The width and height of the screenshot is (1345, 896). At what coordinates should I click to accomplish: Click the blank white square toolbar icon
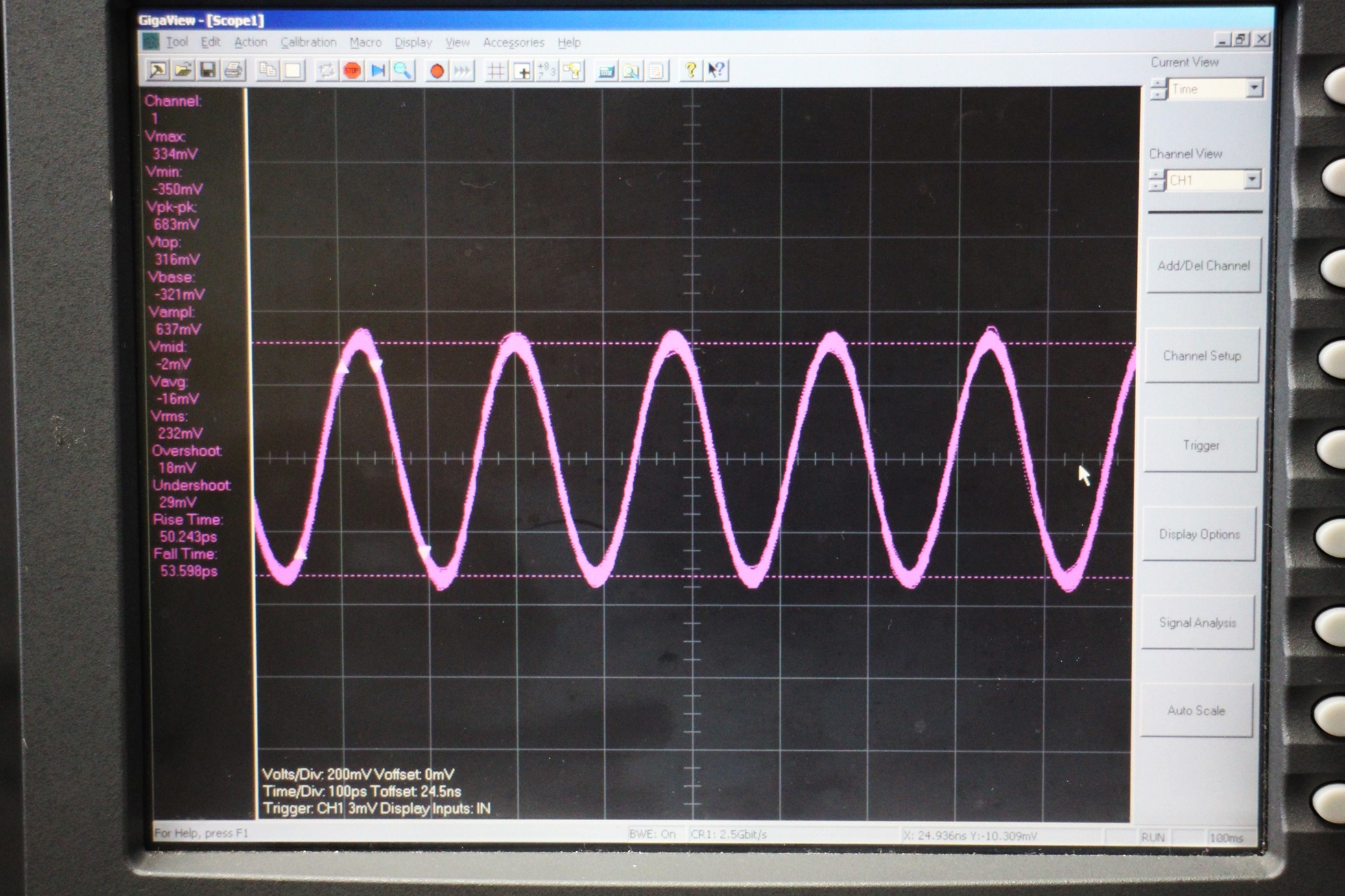point(292,70)
